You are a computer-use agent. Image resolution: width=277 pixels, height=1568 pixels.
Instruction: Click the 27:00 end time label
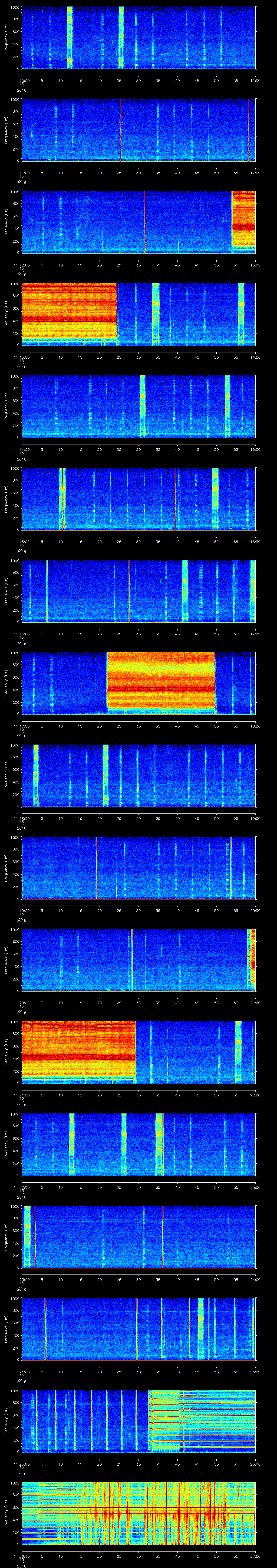click(x=255, y=1556)
